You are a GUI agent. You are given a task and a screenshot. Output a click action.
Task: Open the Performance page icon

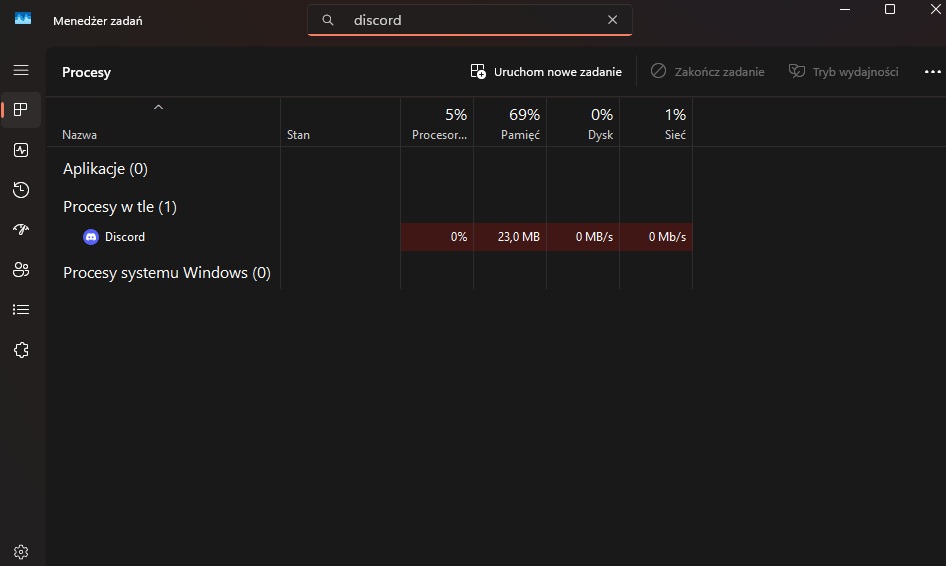pyautogui.click(x=21, y=150)
